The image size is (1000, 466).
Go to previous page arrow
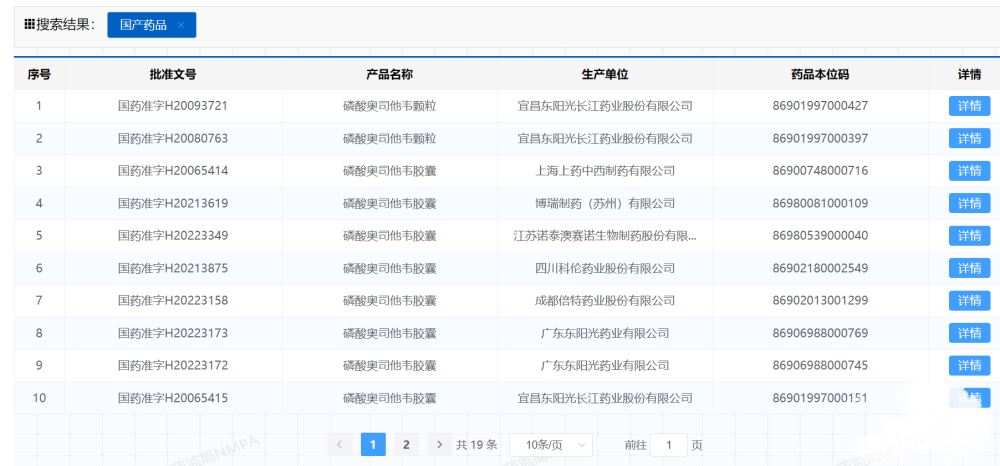pyautogui.click(x=340, y=444)
